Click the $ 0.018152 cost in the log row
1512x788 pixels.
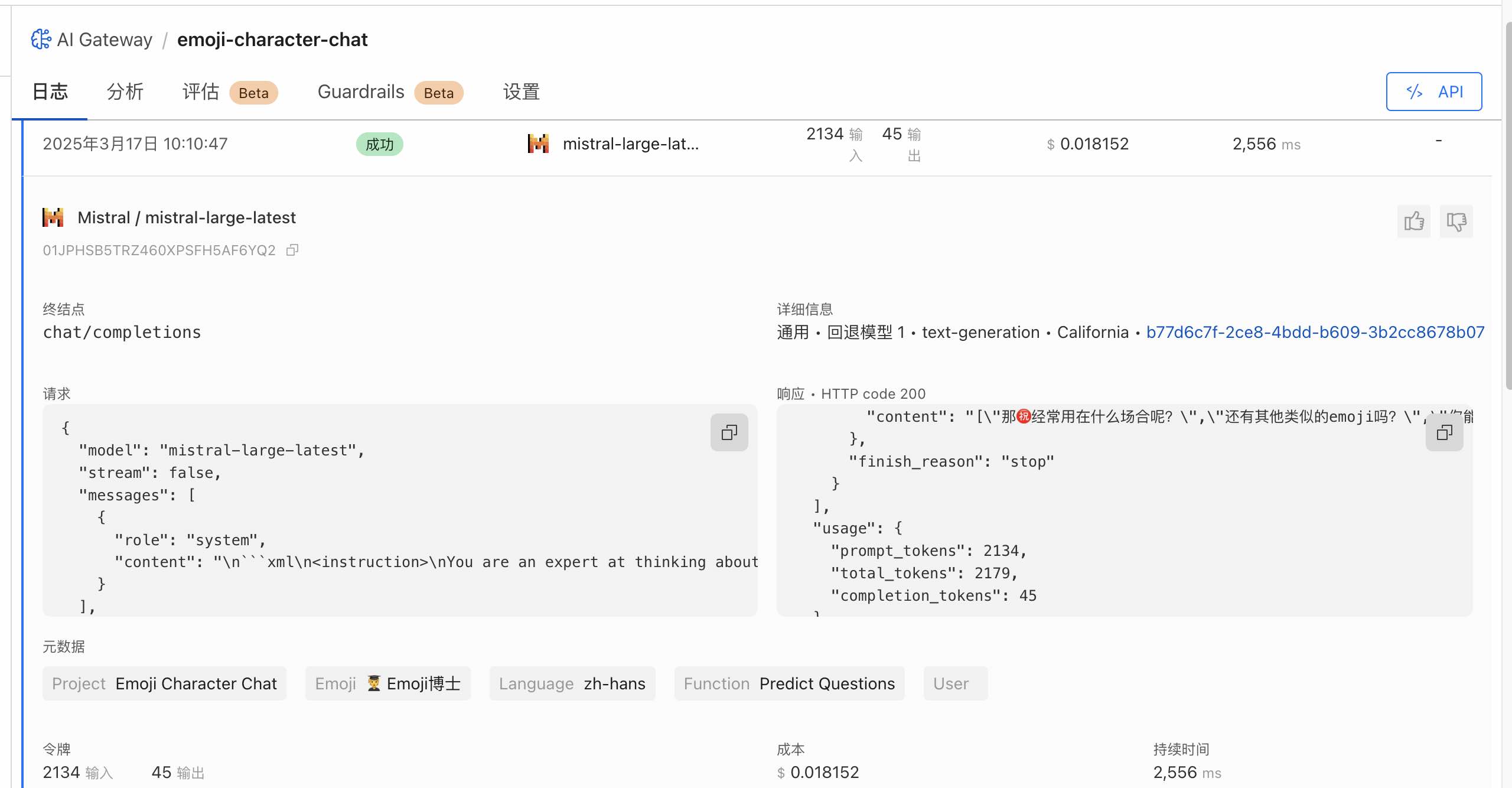(x=1087, y=144)
